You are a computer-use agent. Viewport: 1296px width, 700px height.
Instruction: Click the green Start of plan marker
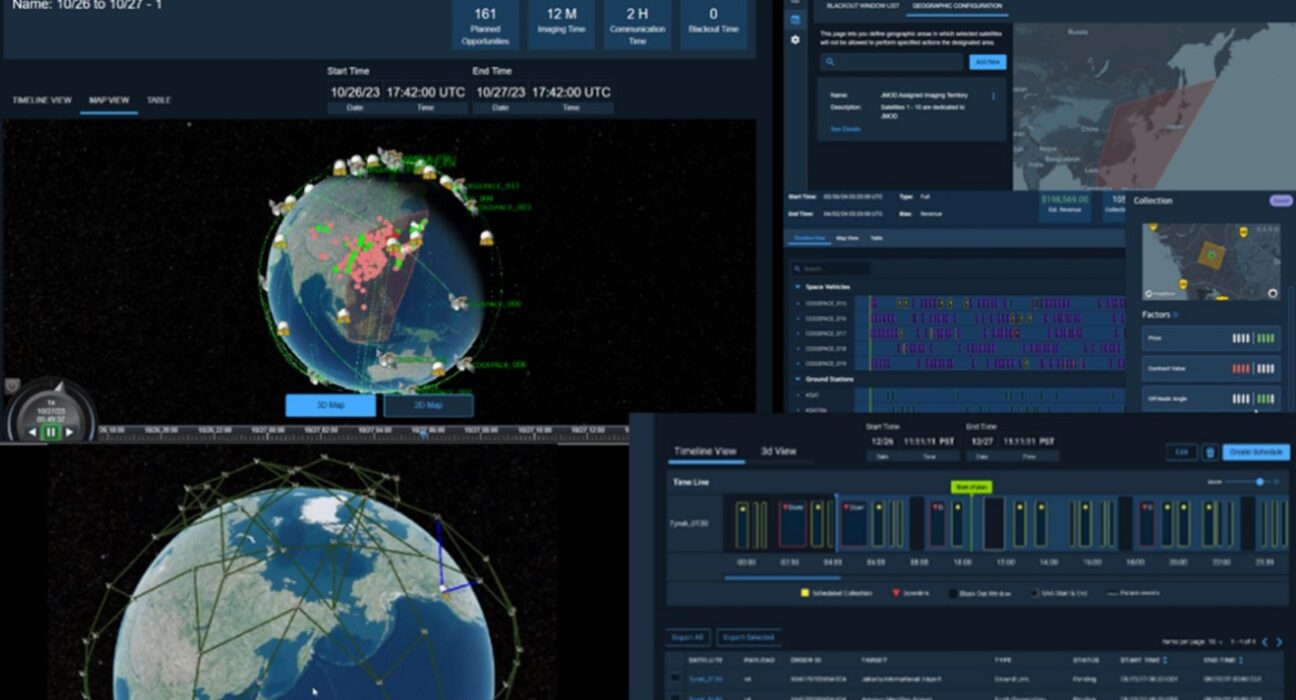tap(971, 487)
